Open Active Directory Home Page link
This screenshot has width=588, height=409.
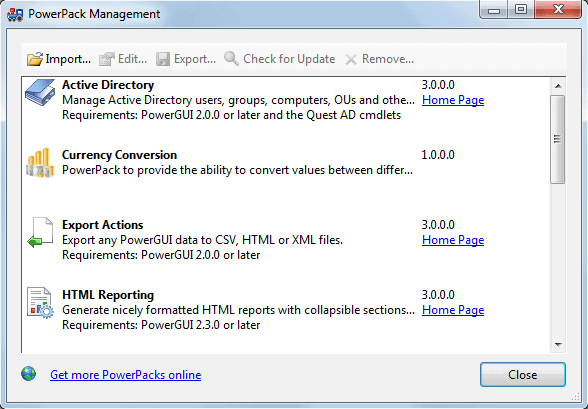[453, 100]
